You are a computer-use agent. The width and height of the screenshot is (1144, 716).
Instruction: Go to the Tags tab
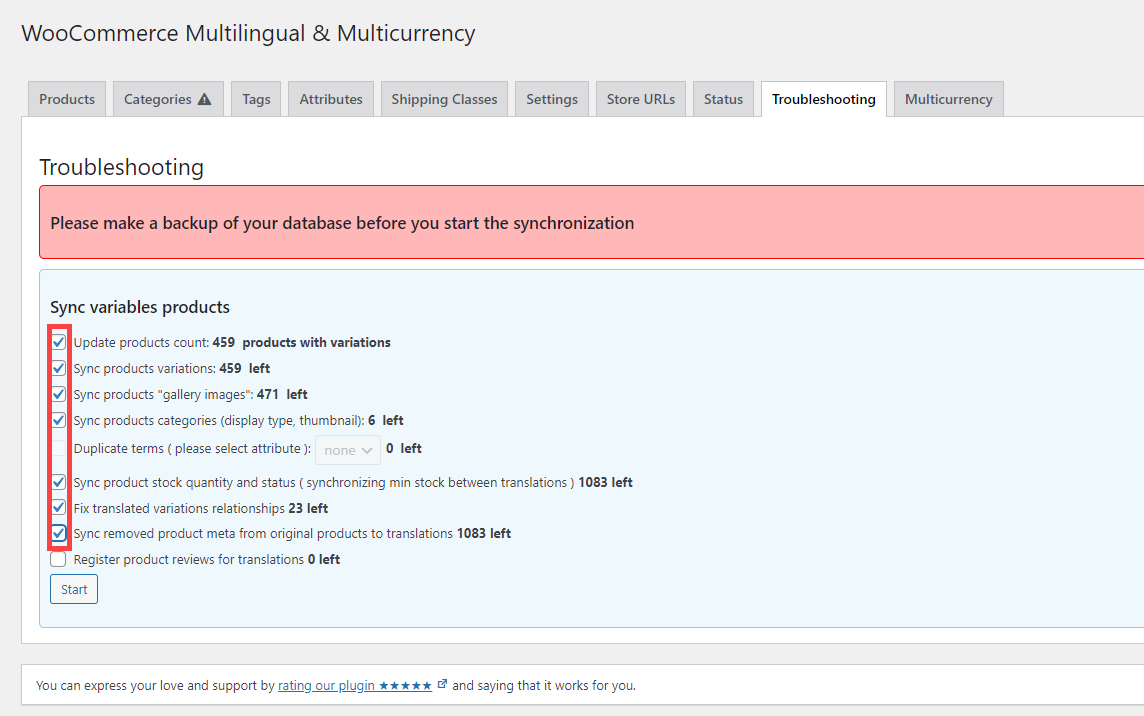(x=256, y=99)
